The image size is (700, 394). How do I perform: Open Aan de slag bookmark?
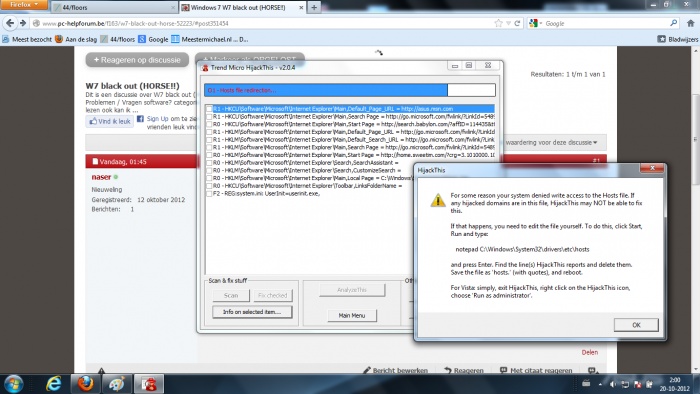(x=76, y=39)
